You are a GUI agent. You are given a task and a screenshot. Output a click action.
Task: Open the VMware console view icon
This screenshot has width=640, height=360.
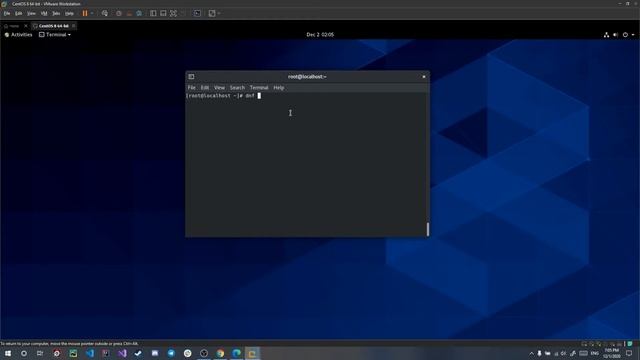(x=197, y=13)
